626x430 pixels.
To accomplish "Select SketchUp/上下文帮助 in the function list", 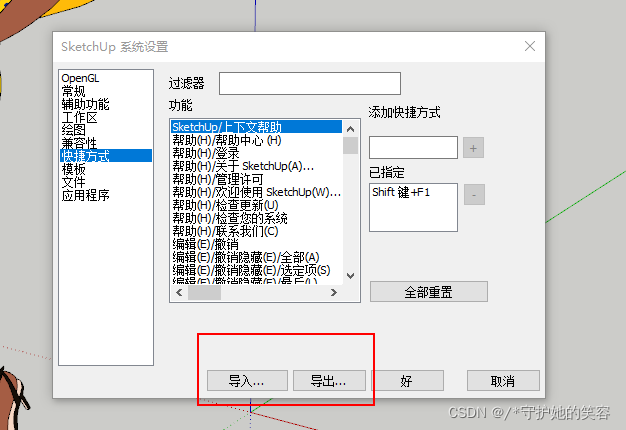I will 256,127.
